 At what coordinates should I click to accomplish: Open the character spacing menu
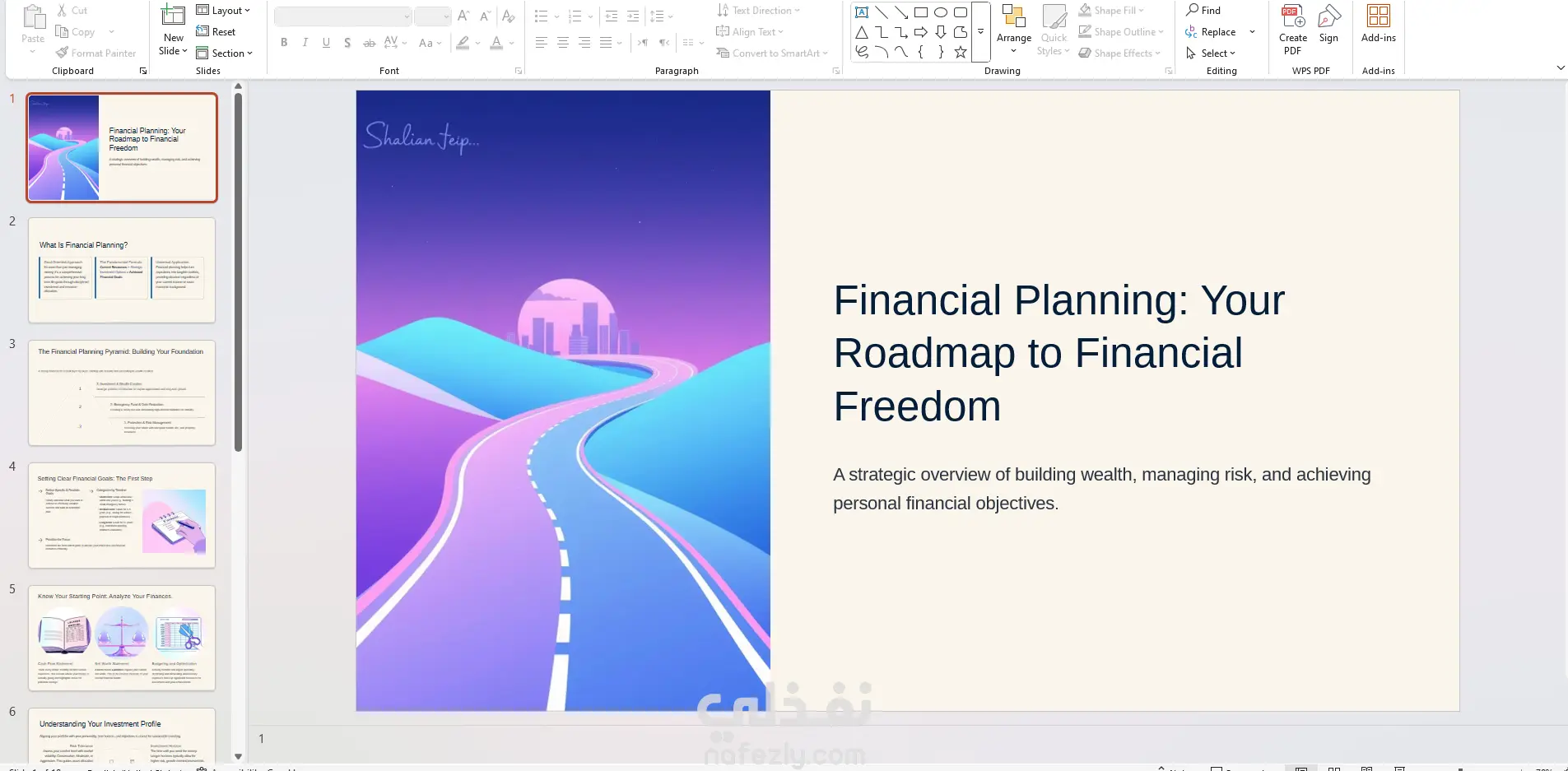pos(395,43)
